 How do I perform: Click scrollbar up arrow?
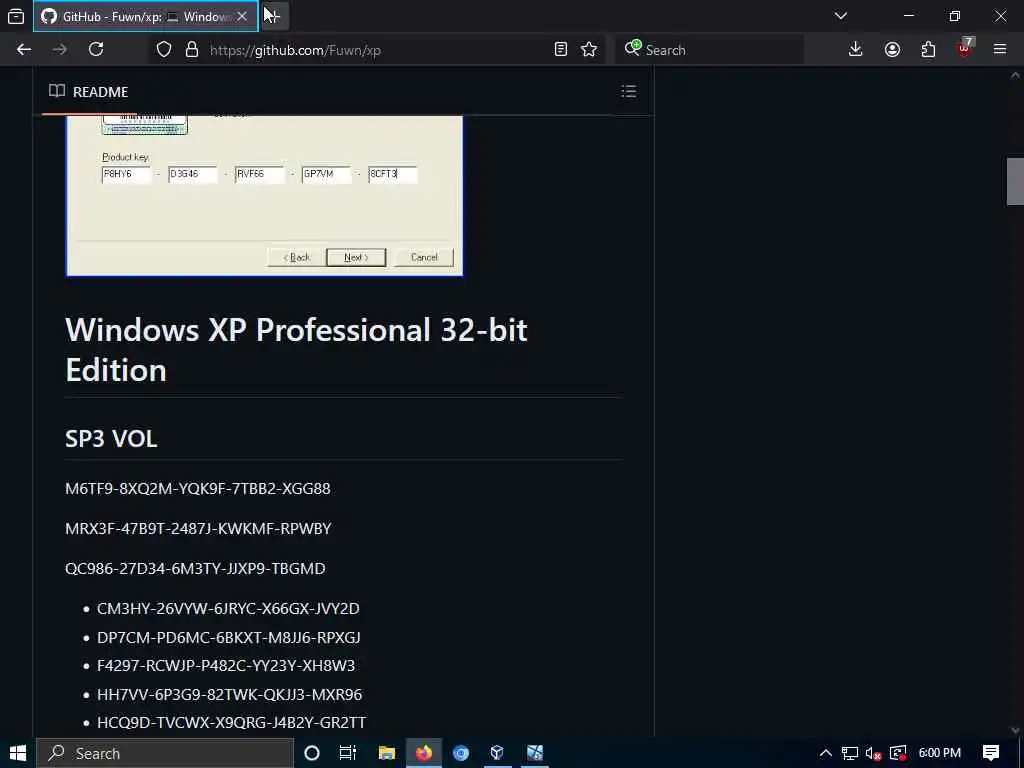(1015, 75)
